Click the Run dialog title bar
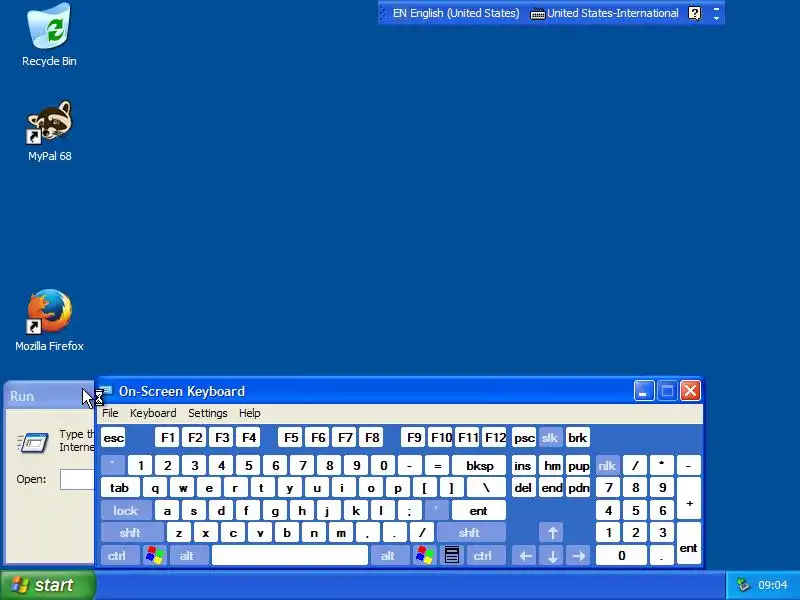 [49, 396]
